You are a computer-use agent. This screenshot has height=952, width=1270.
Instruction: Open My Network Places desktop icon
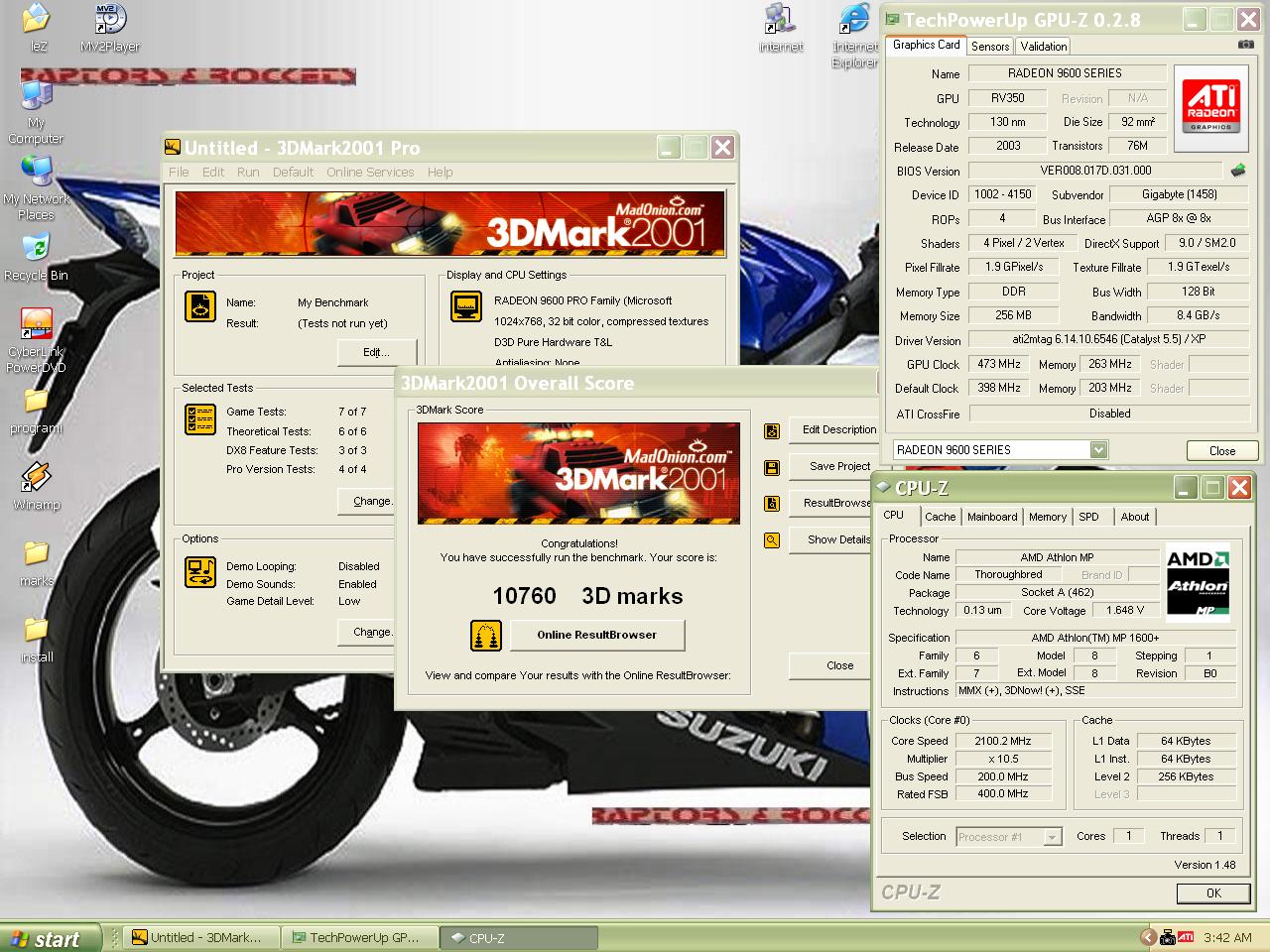pos(36,172)
